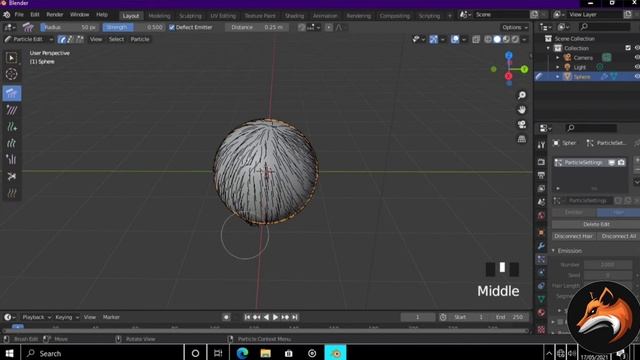Image resolution: width=640 pixels, height=360 pixels.
Task: Enable Tip select mode
Action: [80, 40]
